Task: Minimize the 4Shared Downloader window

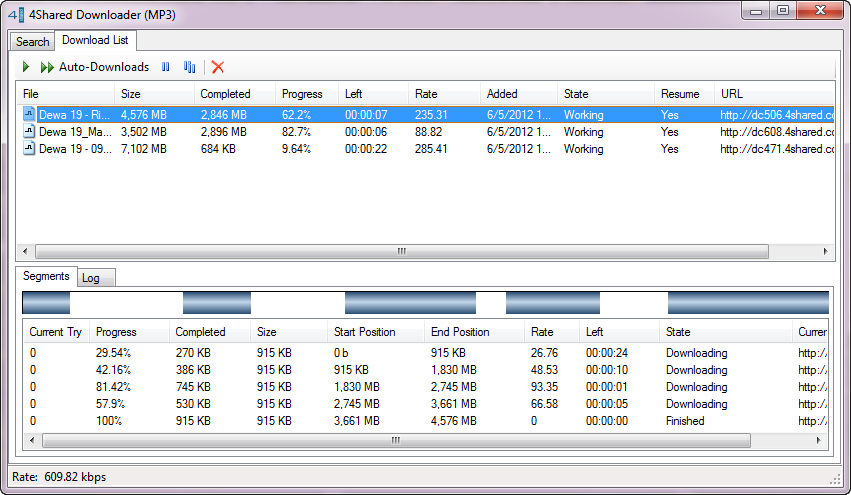Action: point(756,11)
